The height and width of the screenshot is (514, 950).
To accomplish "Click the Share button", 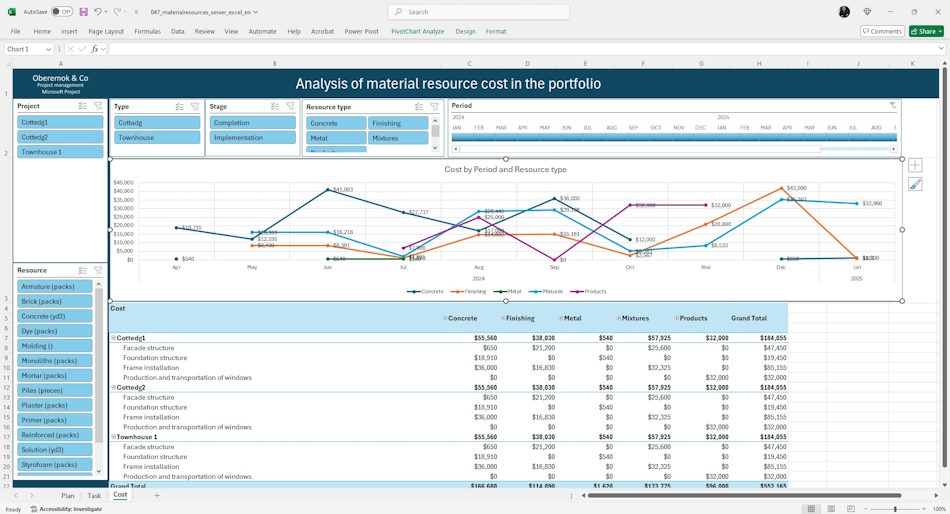I will coord(926,31).
